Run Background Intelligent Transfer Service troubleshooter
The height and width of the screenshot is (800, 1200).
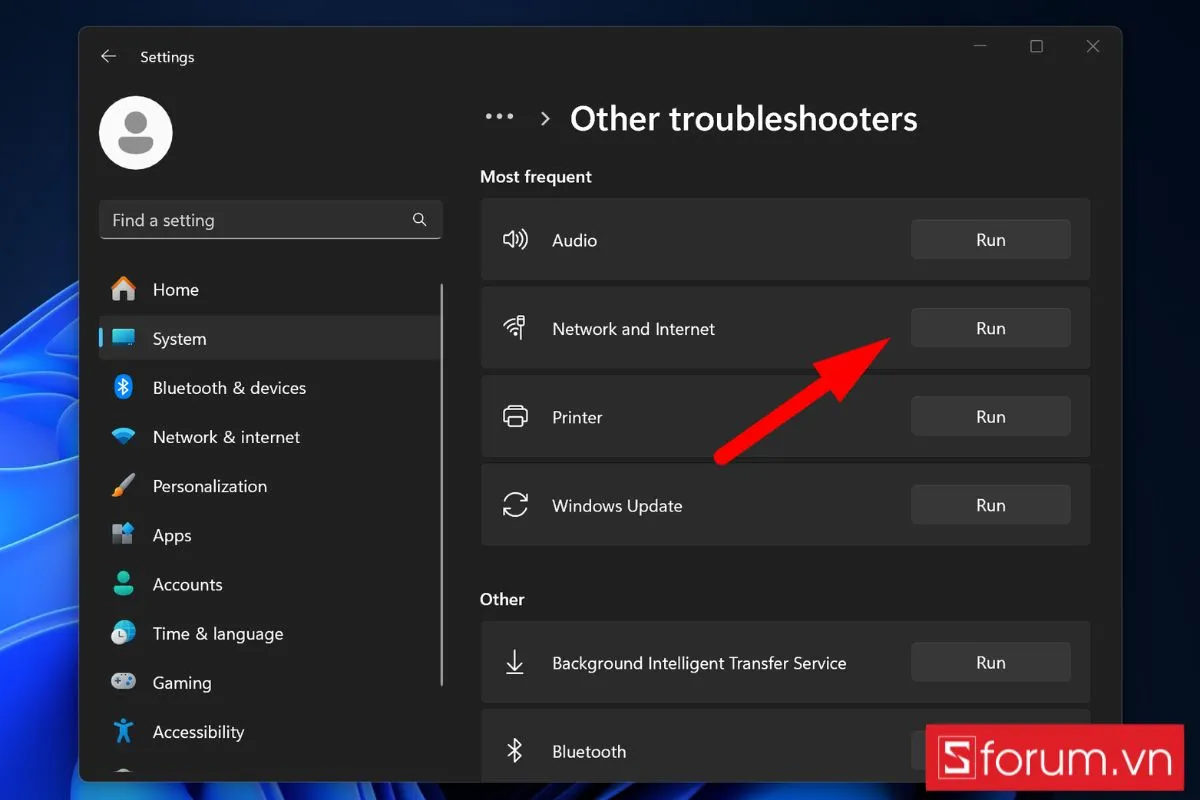coord(990,662)
